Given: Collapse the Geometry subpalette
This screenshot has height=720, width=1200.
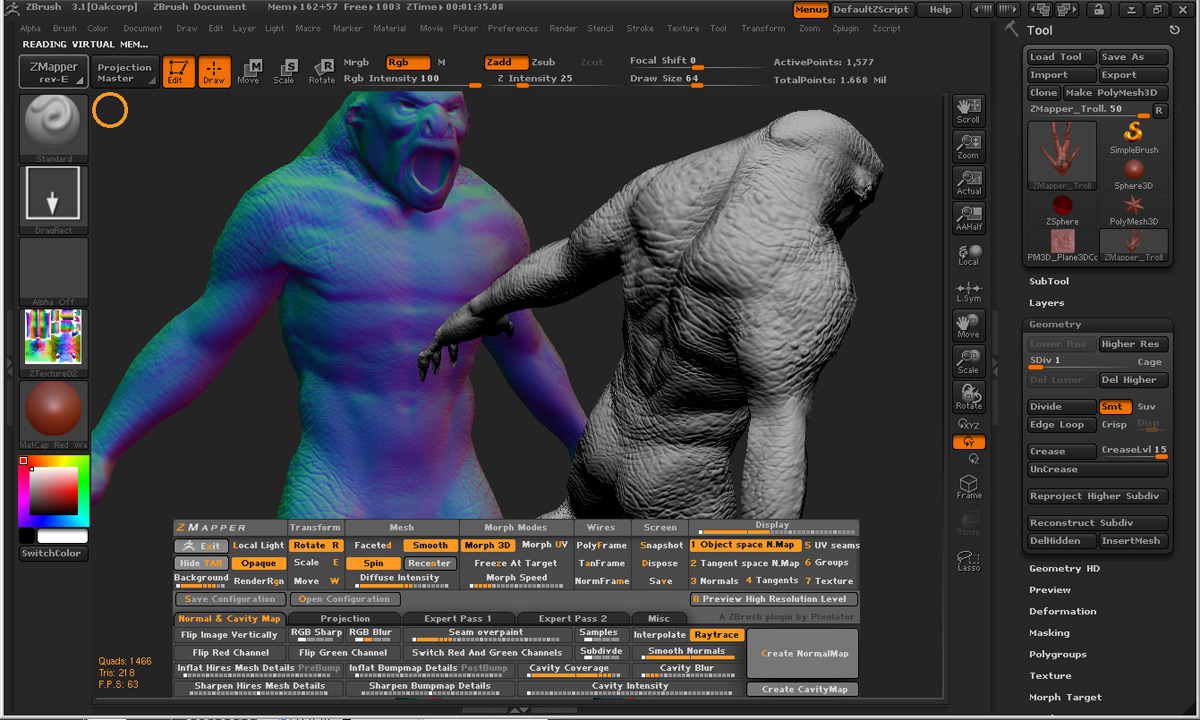Looking at the screenshot, I should (x=1055, y=324).
